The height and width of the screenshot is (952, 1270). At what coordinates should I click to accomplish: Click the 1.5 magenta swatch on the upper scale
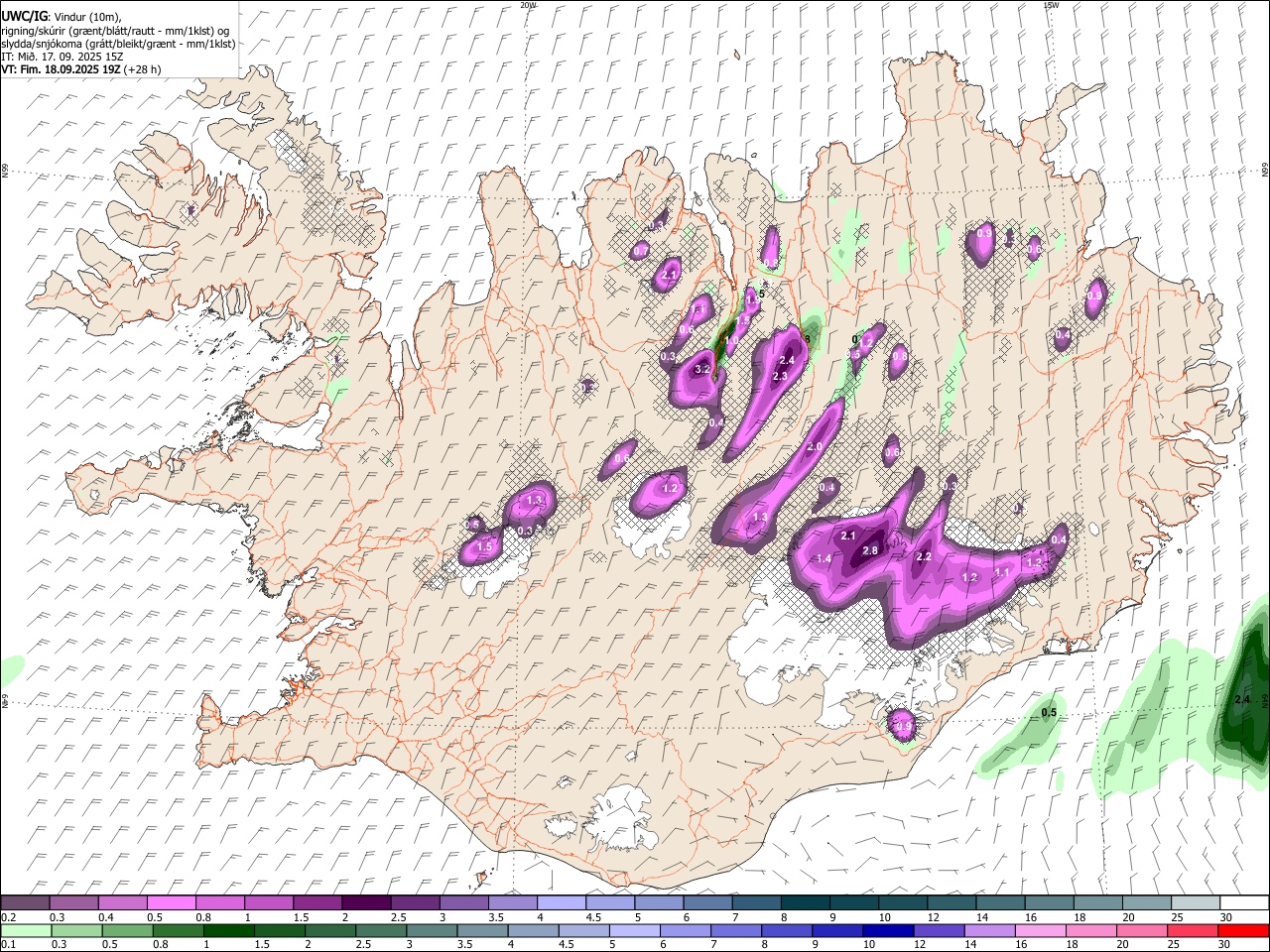317,903
